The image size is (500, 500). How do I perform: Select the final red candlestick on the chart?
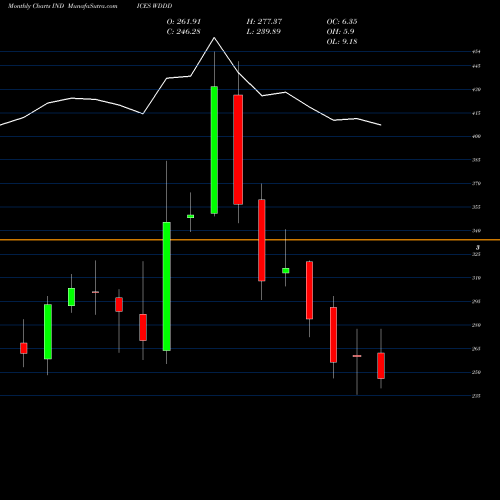[381, 366]
